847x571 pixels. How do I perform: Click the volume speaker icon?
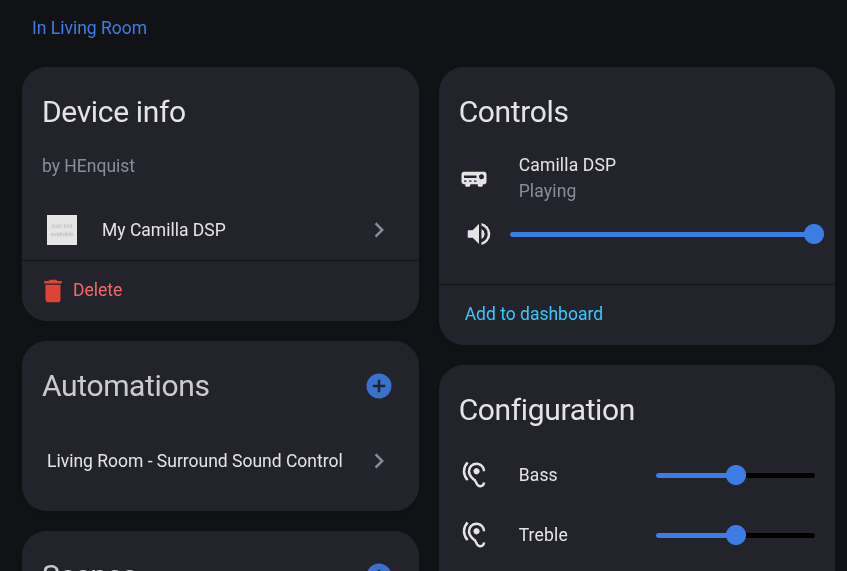pyautogui.click(x=479, y=234)
